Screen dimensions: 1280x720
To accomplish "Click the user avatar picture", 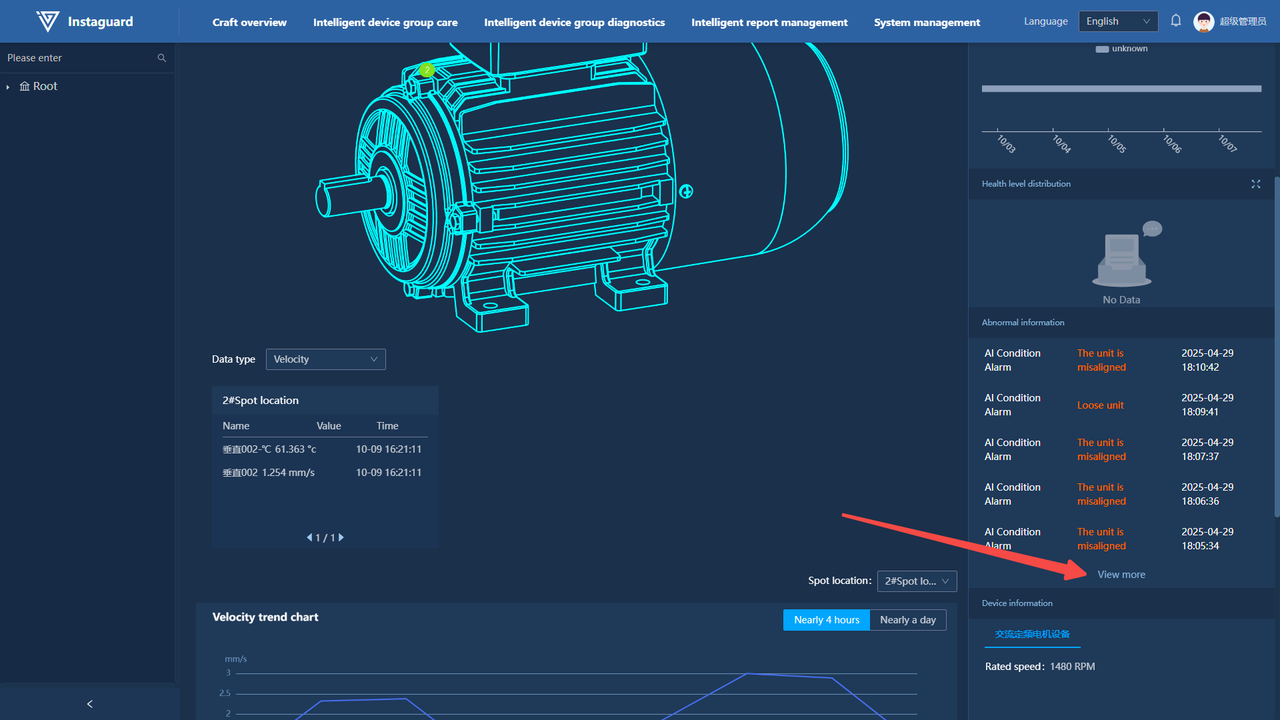I will [x=1204, y=22].
